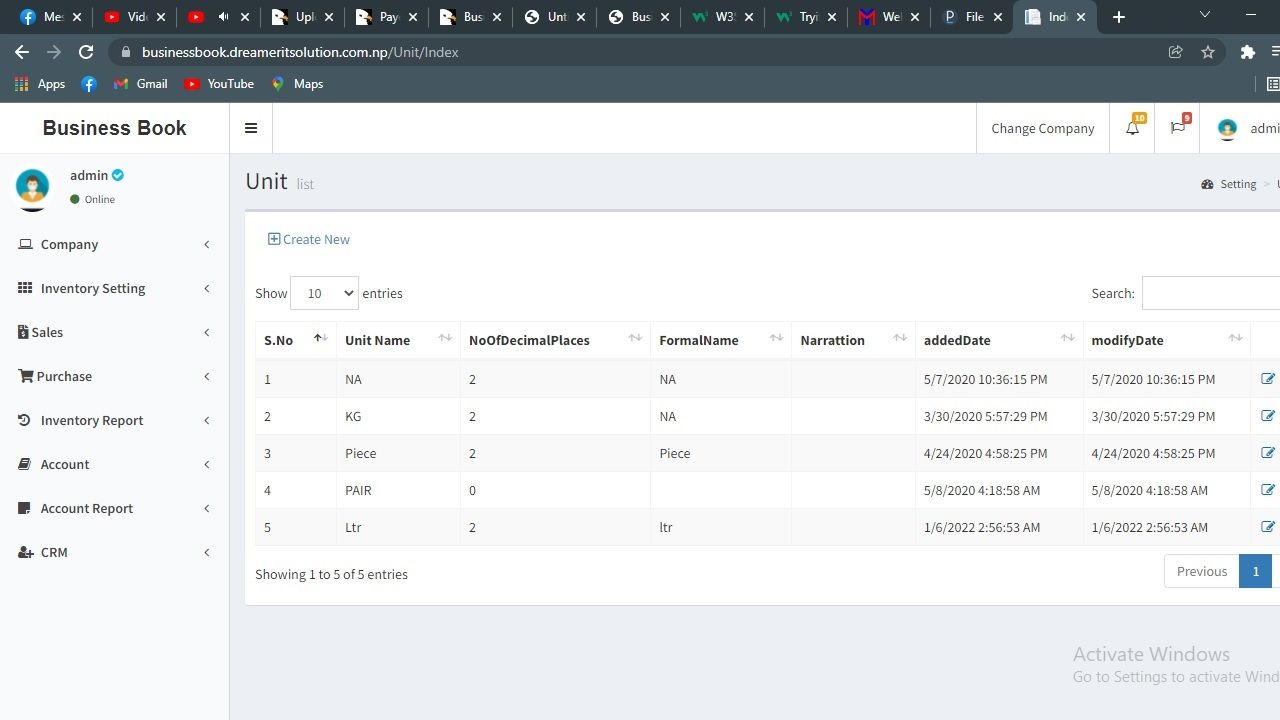This screenshot has height=720, width=1280.
Task: Click the hamburger sidebar toggle icon
Action: click(x=251, y=128)
